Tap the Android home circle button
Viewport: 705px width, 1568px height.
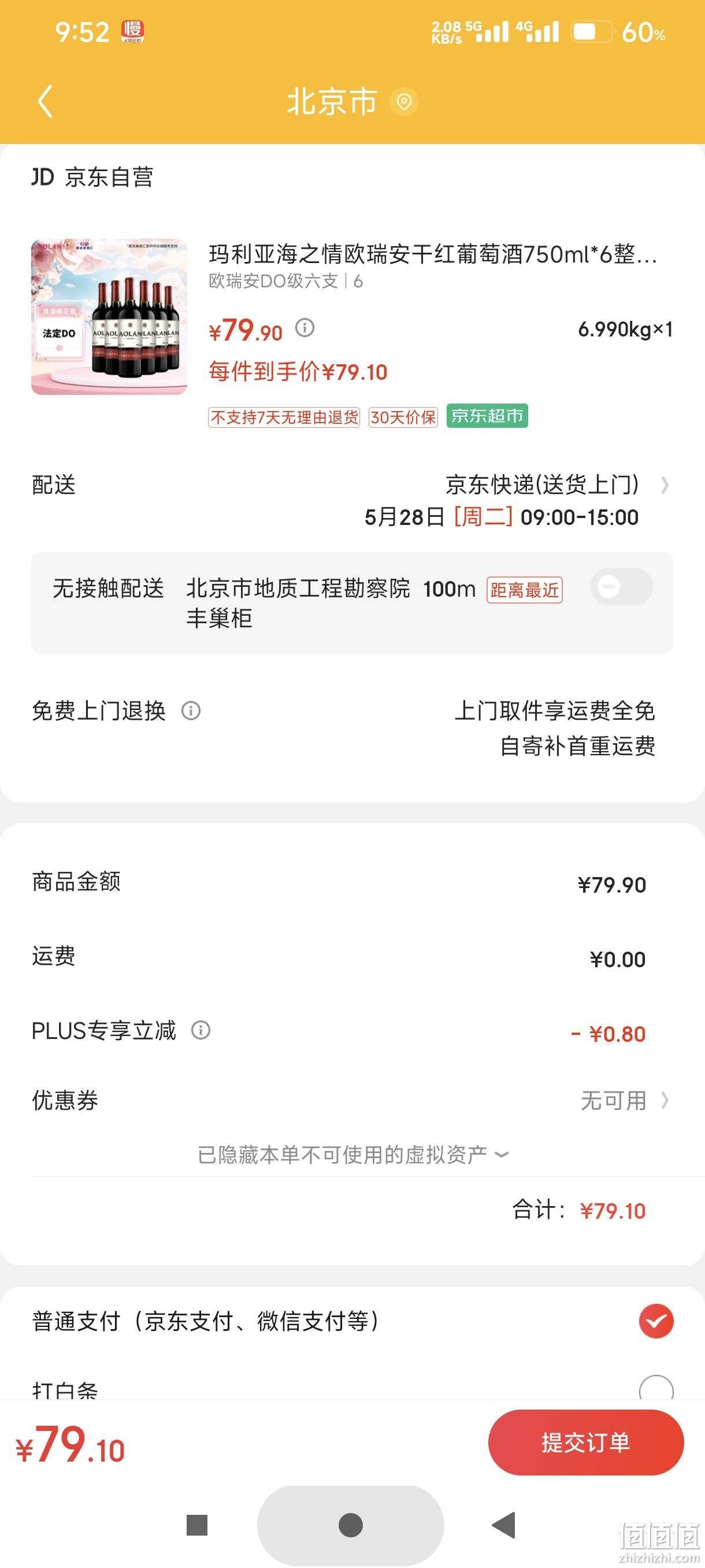click(x=350, y=1525)
